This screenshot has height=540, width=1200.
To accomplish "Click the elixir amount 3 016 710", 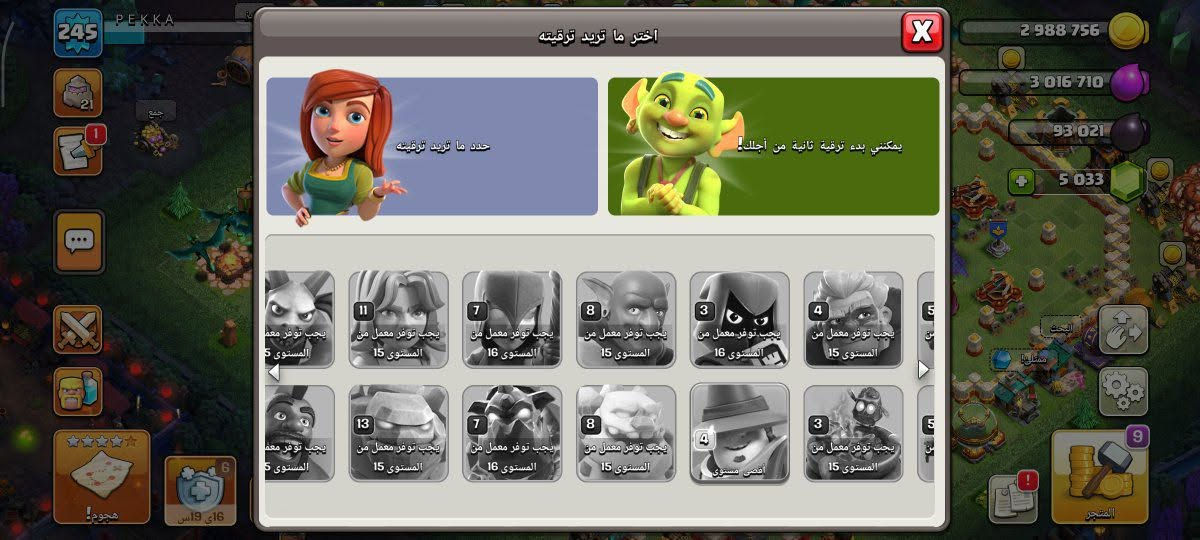I will pos(1066,82).
